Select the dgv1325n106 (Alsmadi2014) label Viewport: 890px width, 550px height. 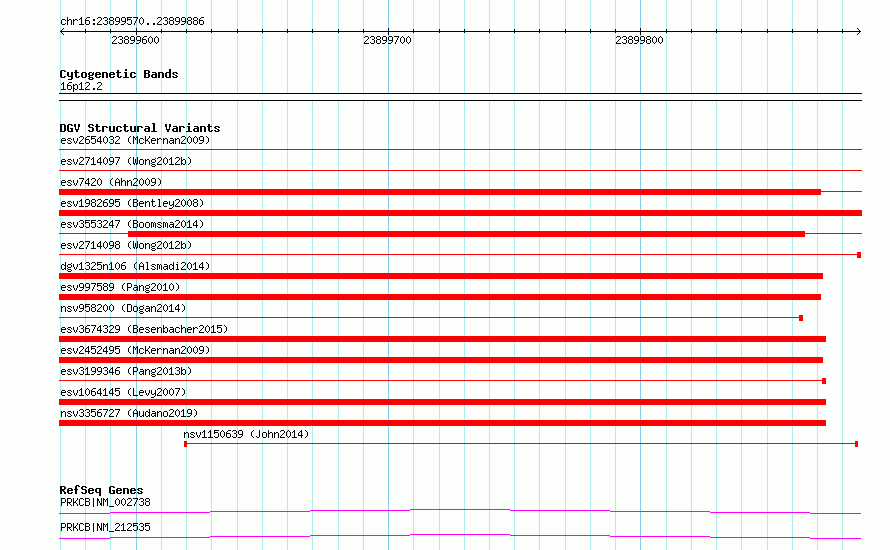pyautogui.click(x=135, y=266)
